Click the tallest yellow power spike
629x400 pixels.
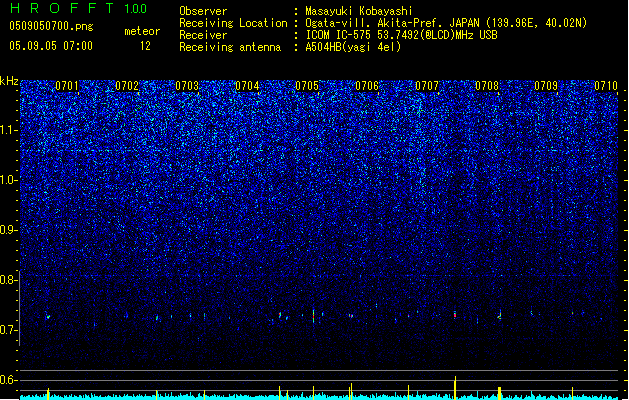click(455, 388)
